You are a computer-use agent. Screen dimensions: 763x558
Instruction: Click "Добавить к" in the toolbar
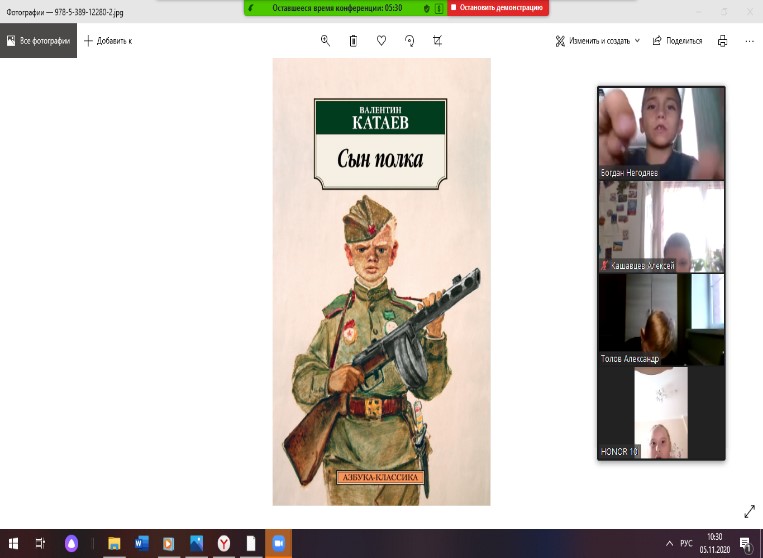108,41
